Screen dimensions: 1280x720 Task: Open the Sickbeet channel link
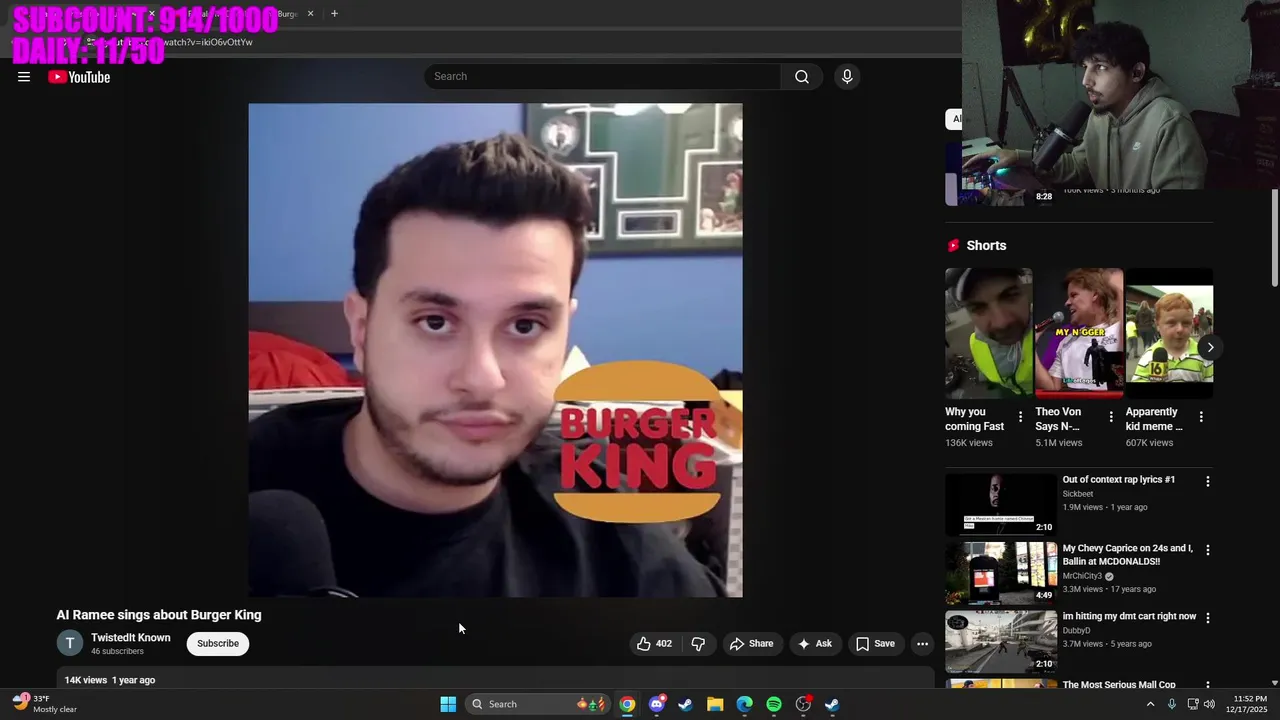pyautogui.click(x=1078, y=494)
